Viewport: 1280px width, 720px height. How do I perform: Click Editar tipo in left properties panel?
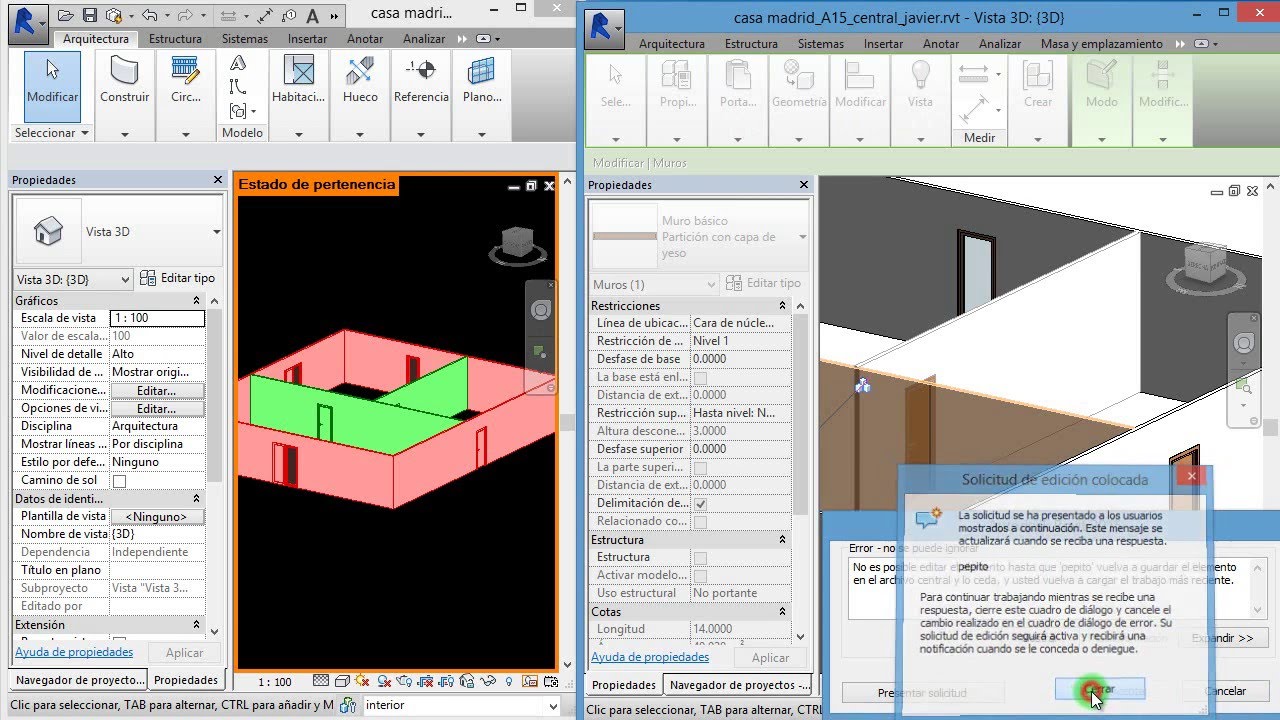coord(177,278)
